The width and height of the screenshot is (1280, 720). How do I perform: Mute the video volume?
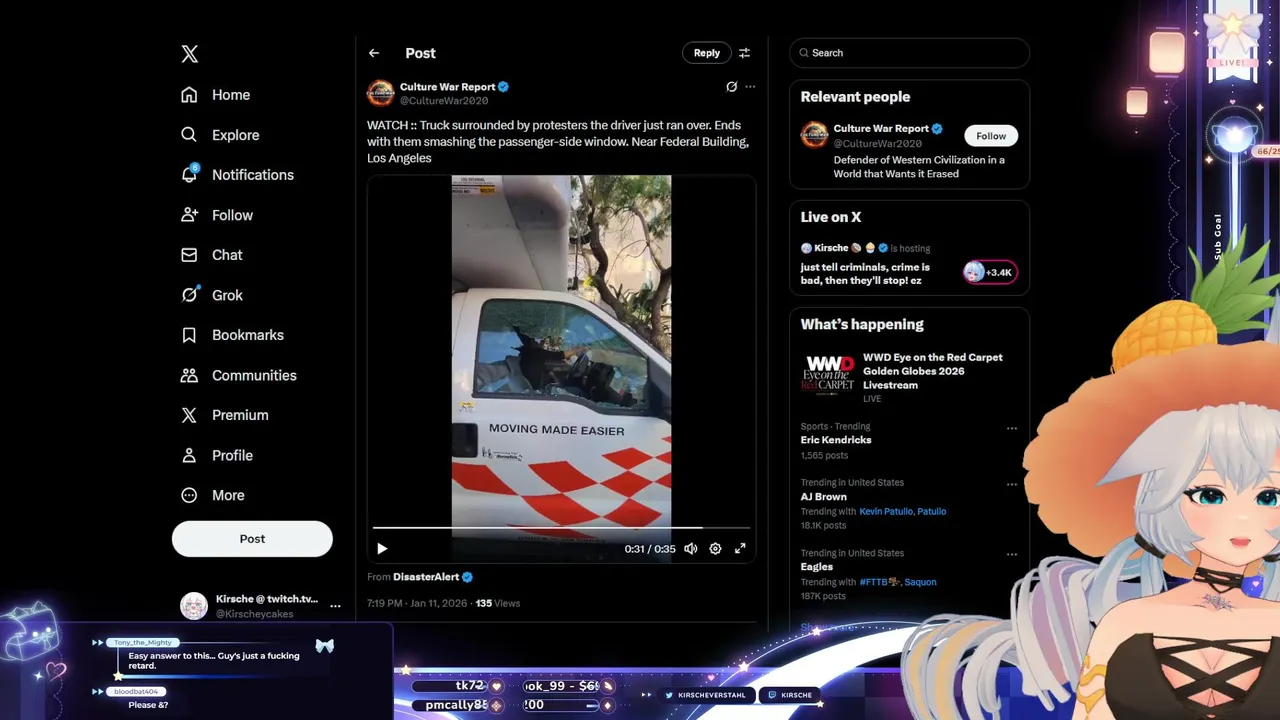(x=690, y=548)
